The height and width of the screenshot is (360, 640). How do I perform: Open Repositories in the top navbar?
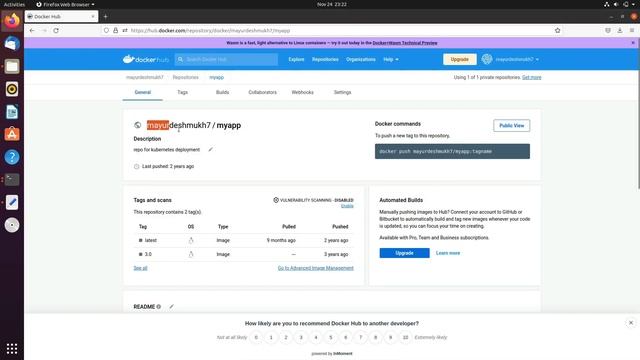click(325, 60)
